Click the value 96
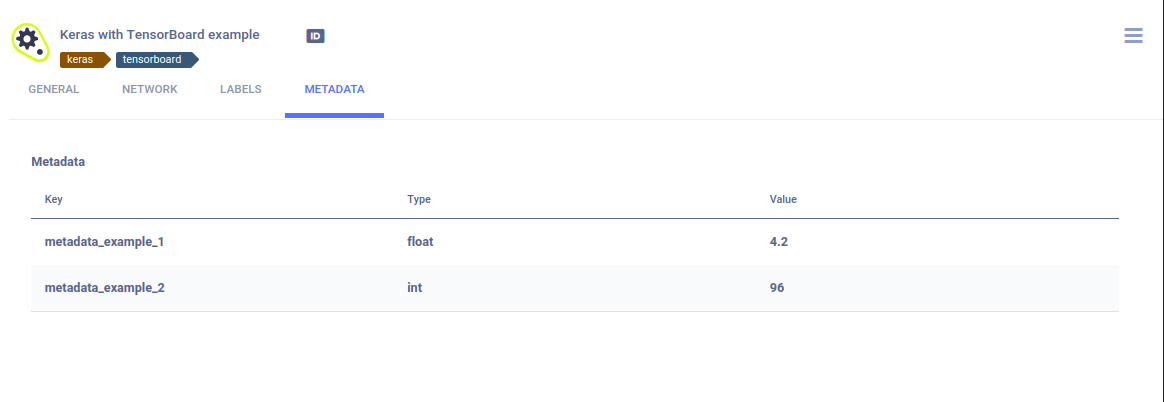The image size is (1164, 402). tap(777, 288)
